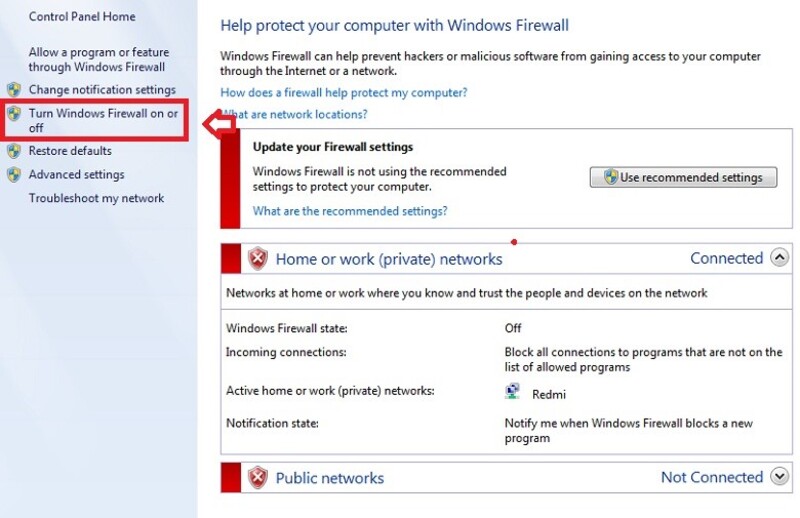Viewport: 800px width, 518px height.
Task: Click red shield icon for Home or work networks
Action: [x=258, y=259]
